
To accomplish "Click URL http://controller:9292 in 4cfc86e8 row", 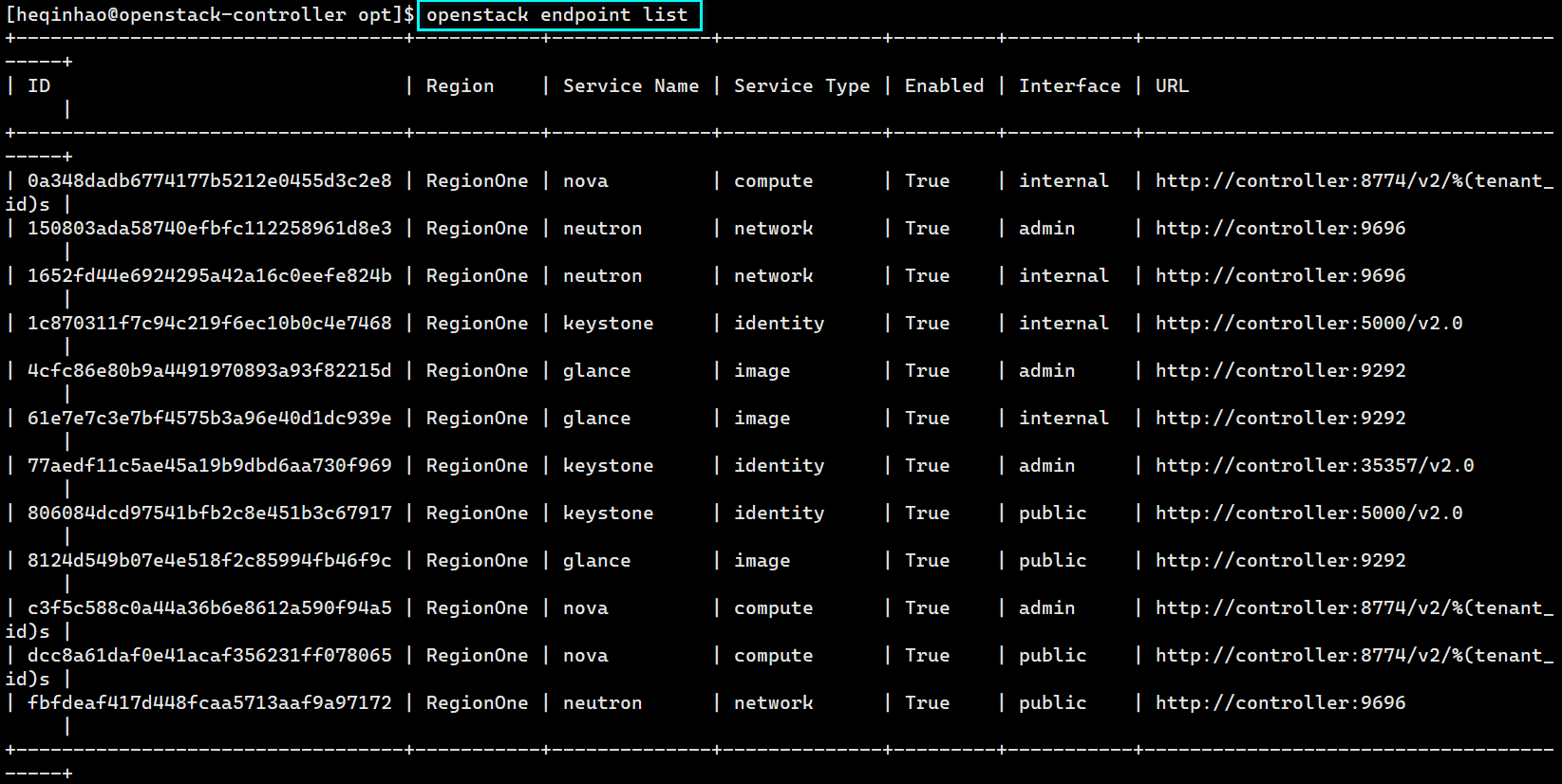I will click(x=1280, y=371).
